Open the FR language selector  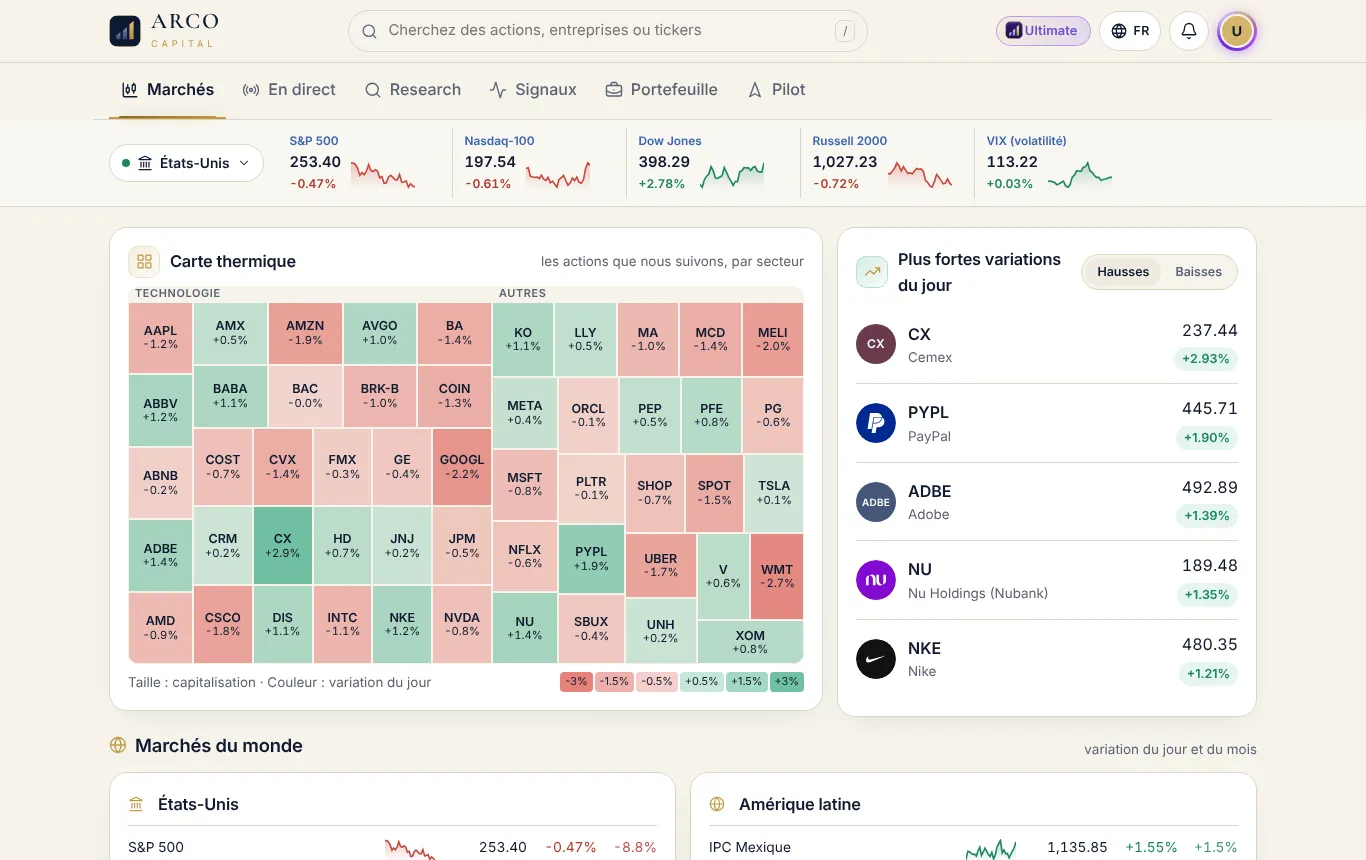coord(1130,31)
